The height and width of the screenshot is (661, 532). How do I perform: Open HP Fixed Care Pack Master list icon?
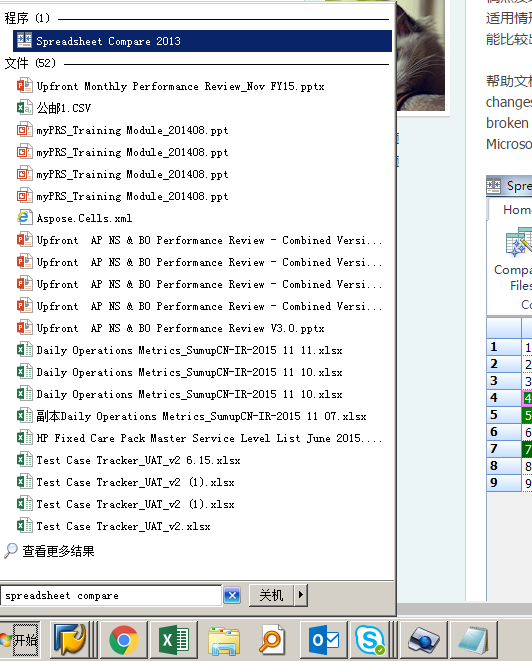tap(24, 438)
